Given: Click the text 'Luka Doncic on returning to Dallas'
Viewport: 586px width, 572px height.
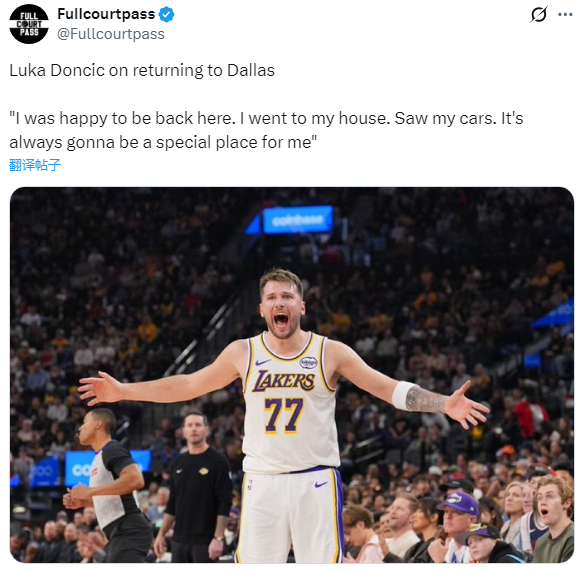Looking at the screenshot, I should click(142, 70).
